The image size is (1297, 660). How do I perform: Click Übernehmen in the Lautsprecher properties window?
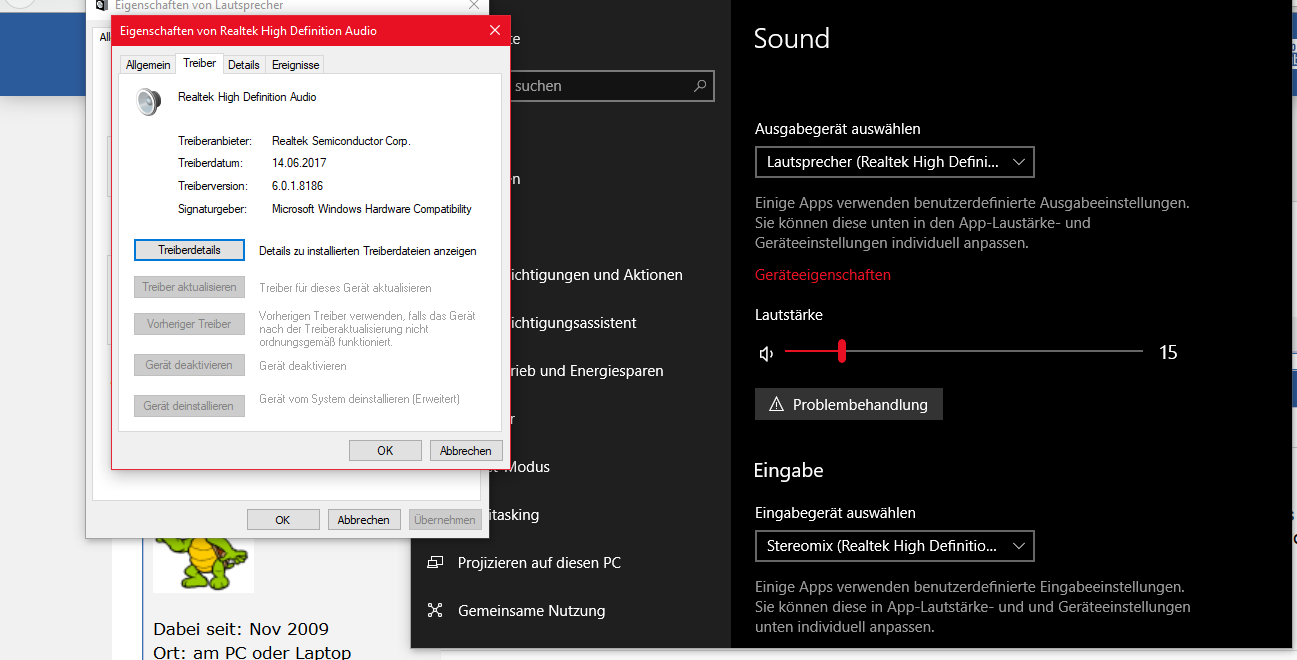[445, 520]
